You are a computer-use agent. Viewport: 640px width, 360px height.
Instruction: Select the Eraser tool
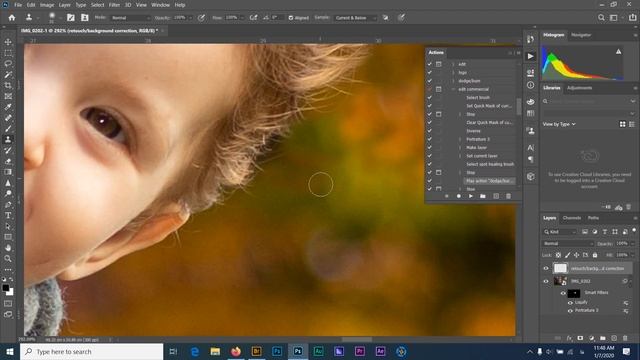[x=8, y=161]
